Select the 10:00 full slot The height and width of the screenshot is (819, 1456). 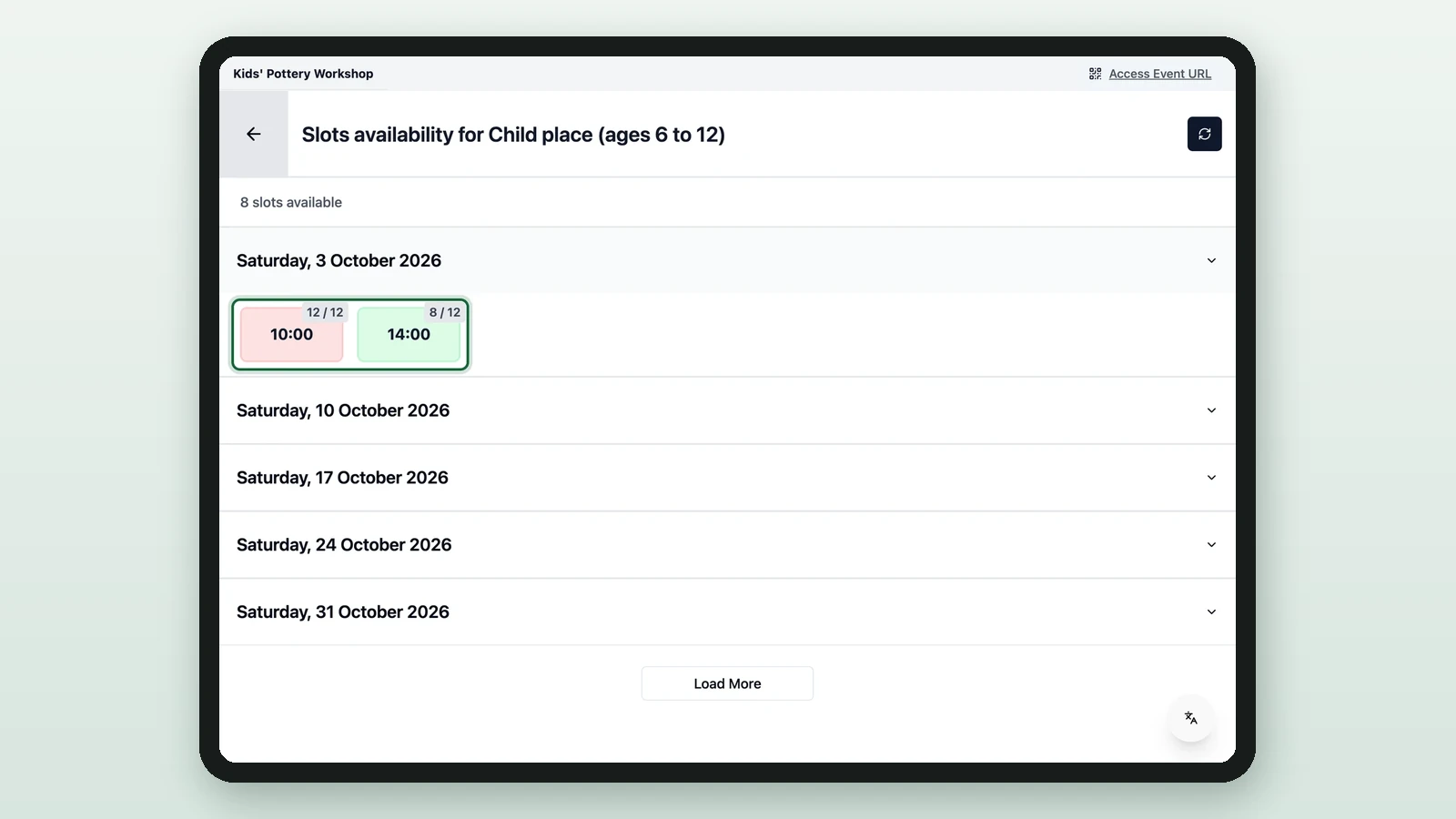click(x=291, y=334)
